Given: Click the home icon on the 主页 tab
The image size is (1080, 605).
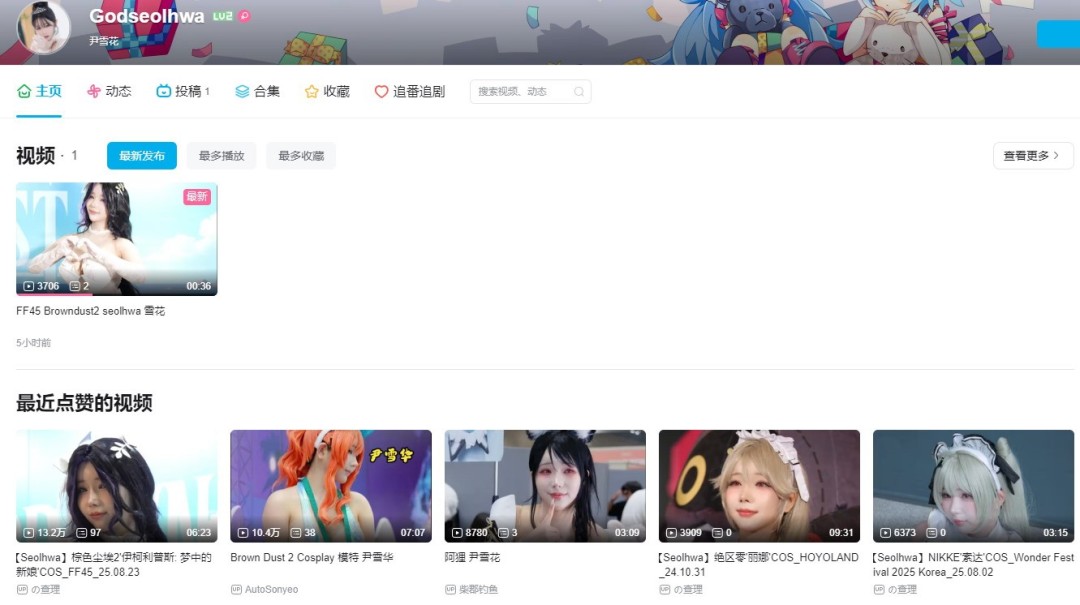Looking at the screenshot, I should point(25,91).
